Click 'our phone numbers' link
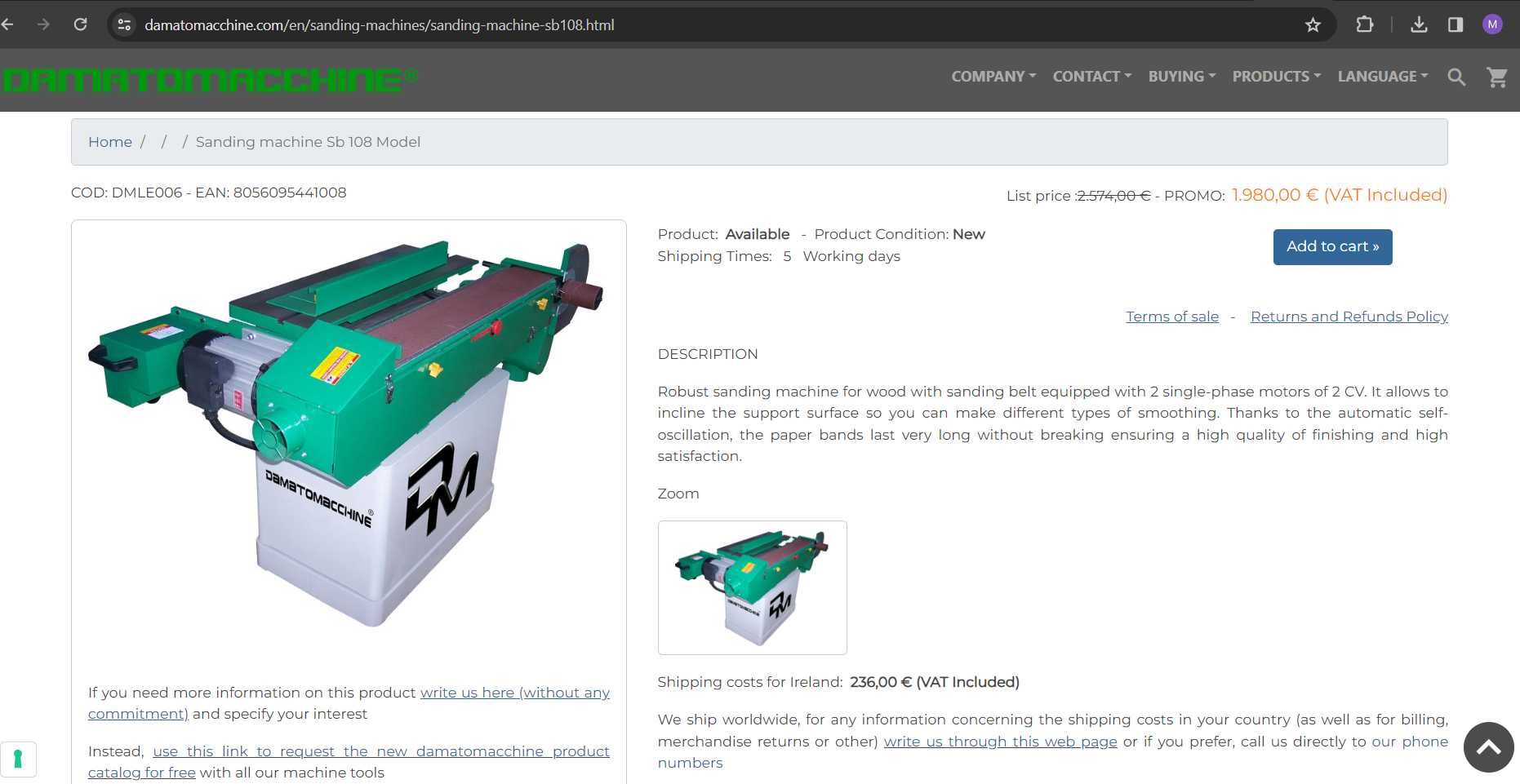The width and height of the screenshot is (1520, 784). point(1409,742)
